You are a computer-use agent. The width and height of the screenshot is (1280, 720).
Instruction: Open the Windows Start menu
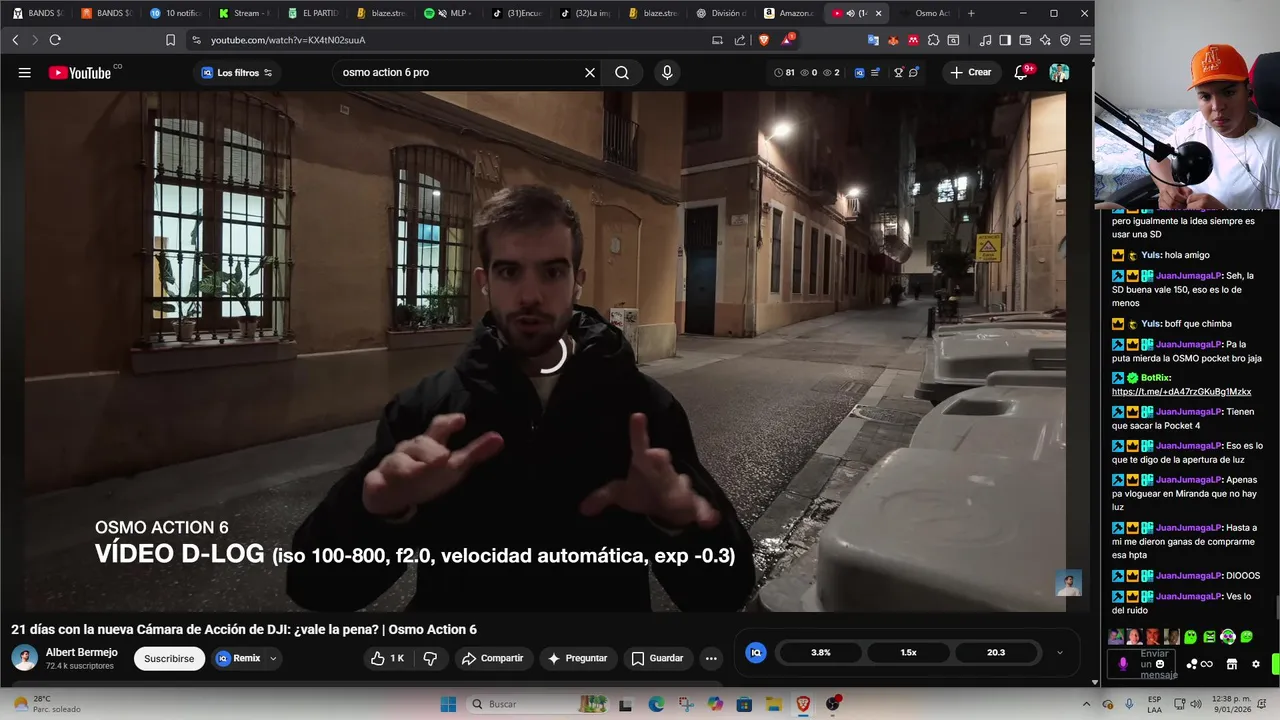point(448,704)
